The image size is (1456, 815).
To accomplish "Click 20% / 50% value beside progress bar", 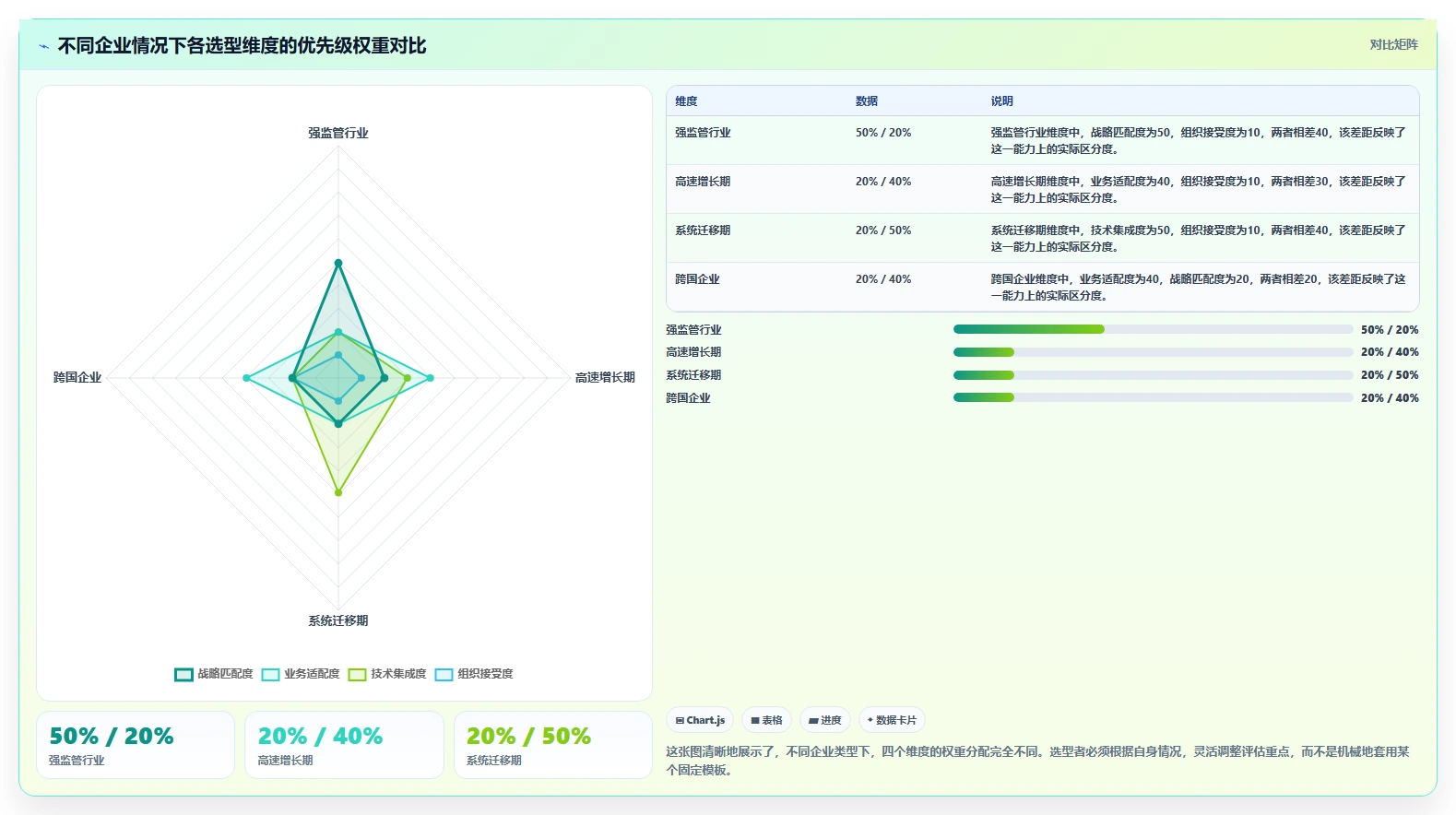I will [x=1390, y=375].
